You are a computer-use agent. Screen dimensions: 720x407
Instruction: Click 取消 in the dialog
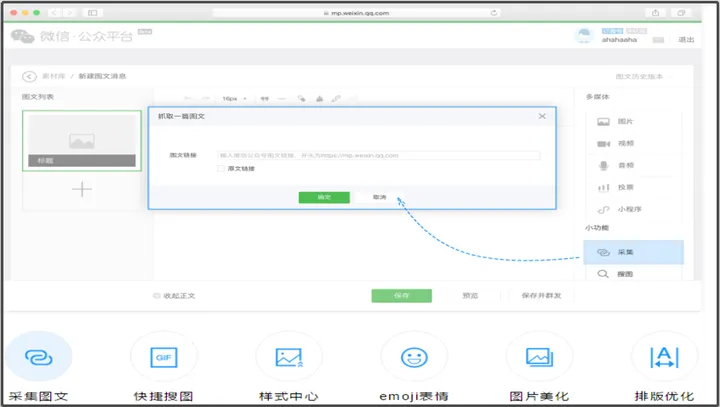pos(379,197)
